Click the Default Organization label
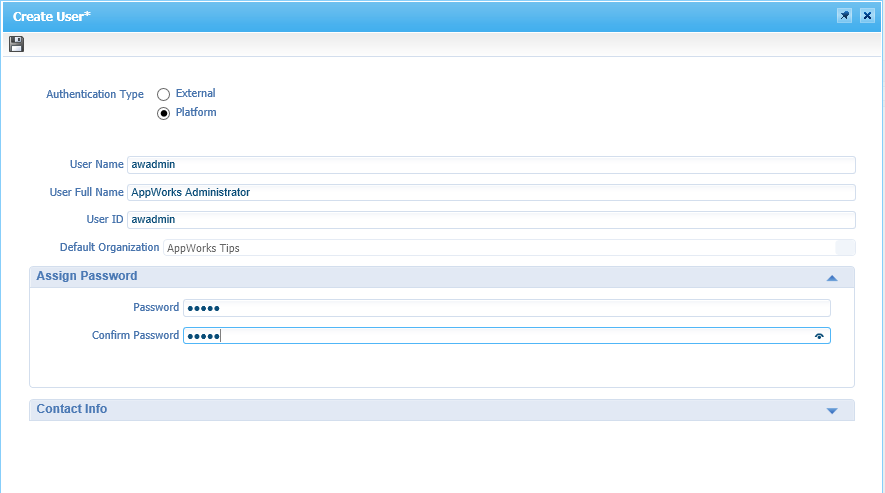885x493 pixels. pyautogui.click(x=109, y=247)
